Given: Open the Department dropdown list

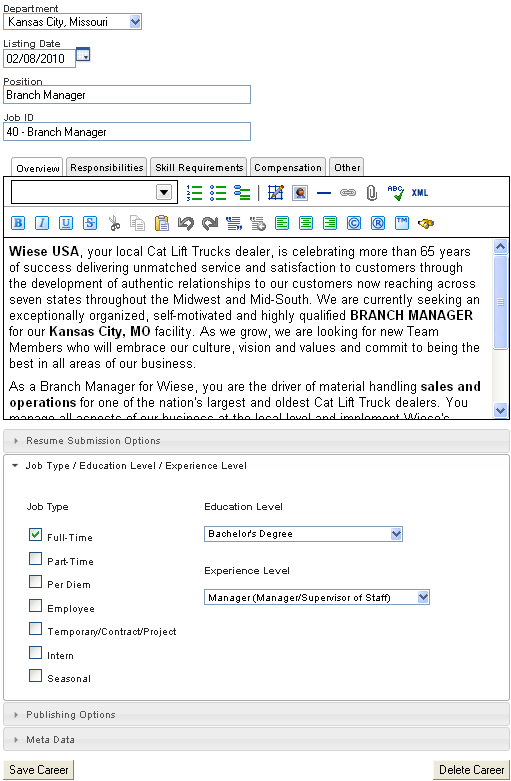Looking at the screenshot, I should [x=72, y=21].
